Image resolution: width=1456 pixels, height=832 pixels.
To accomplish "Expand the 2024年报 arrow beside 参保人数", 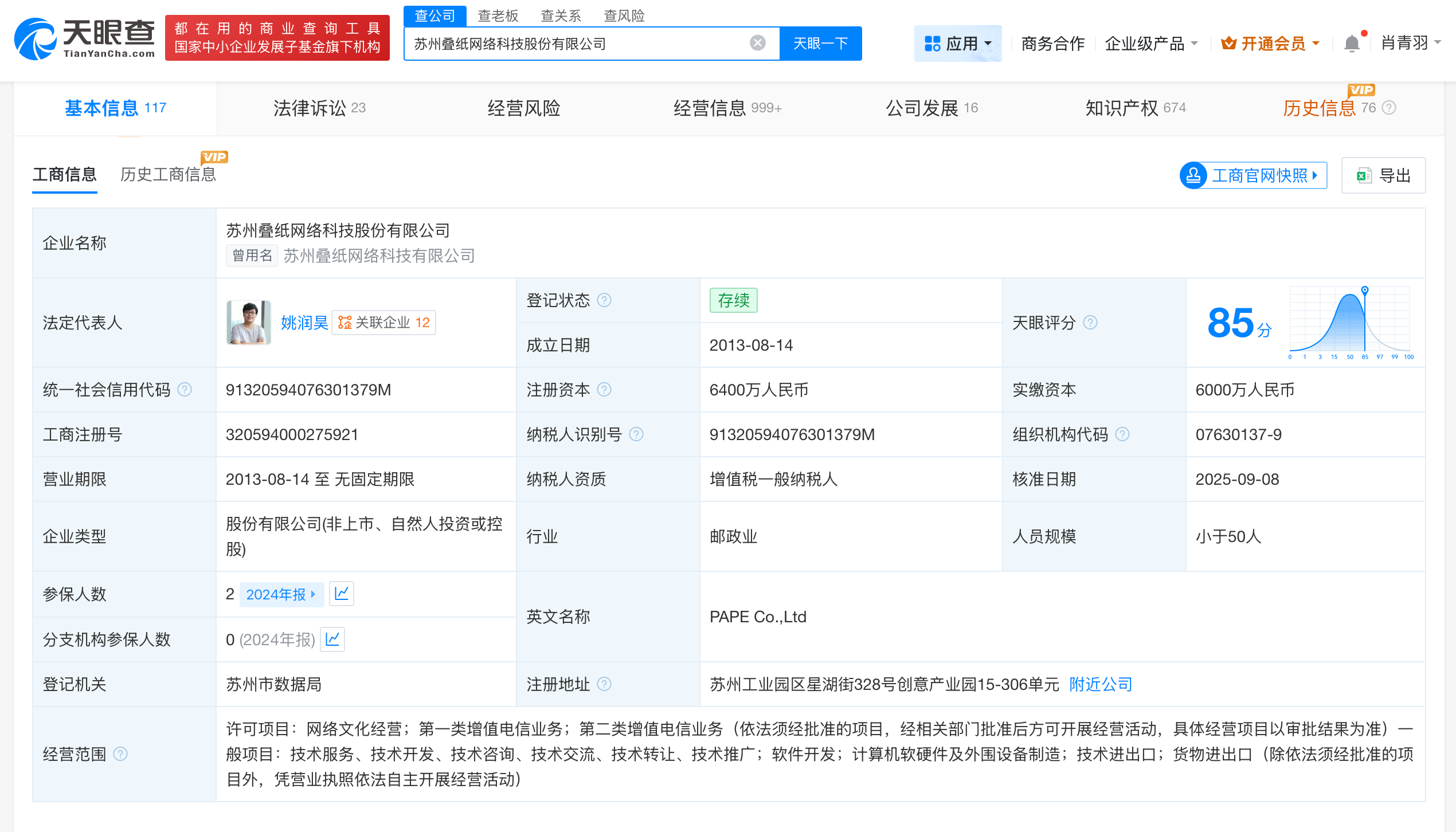I will click(x=313, y=594).
